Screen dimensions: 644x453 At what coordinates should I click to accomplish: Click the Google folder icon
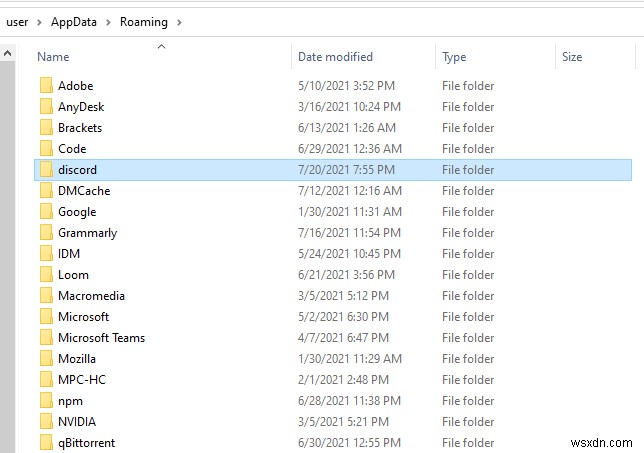click(46, 211)
